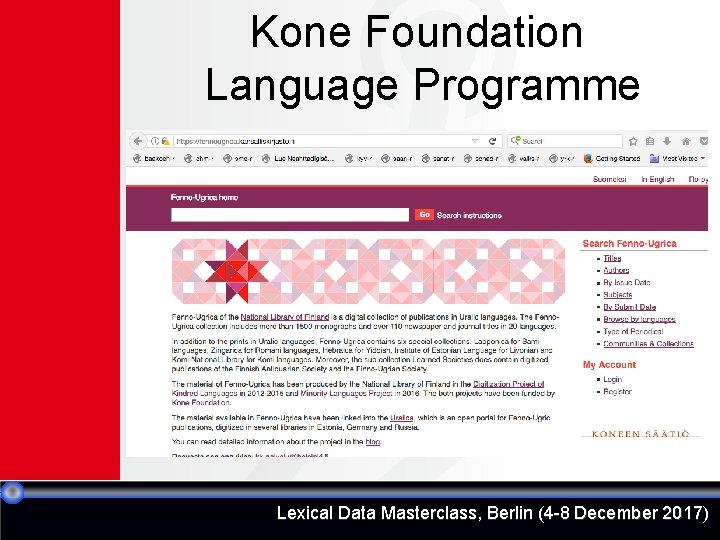
Task: Open the Getting Started Firefox bookmark
Action: pyautogui.click(x=612, y=158)
